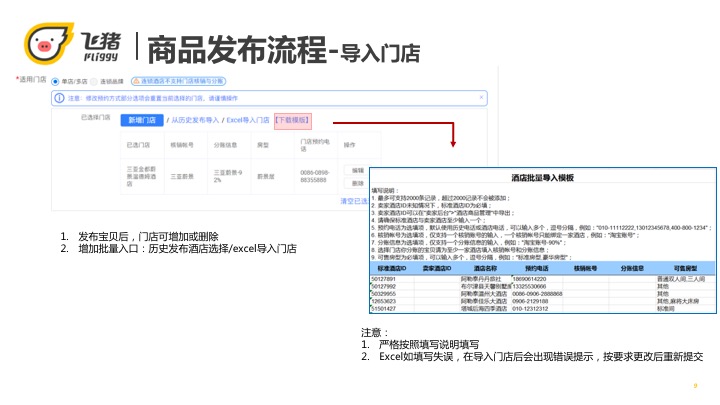Click the 删除 button in the store row
Image resolution: width=720 pixels, height=405 pixels.
(358, 183)
